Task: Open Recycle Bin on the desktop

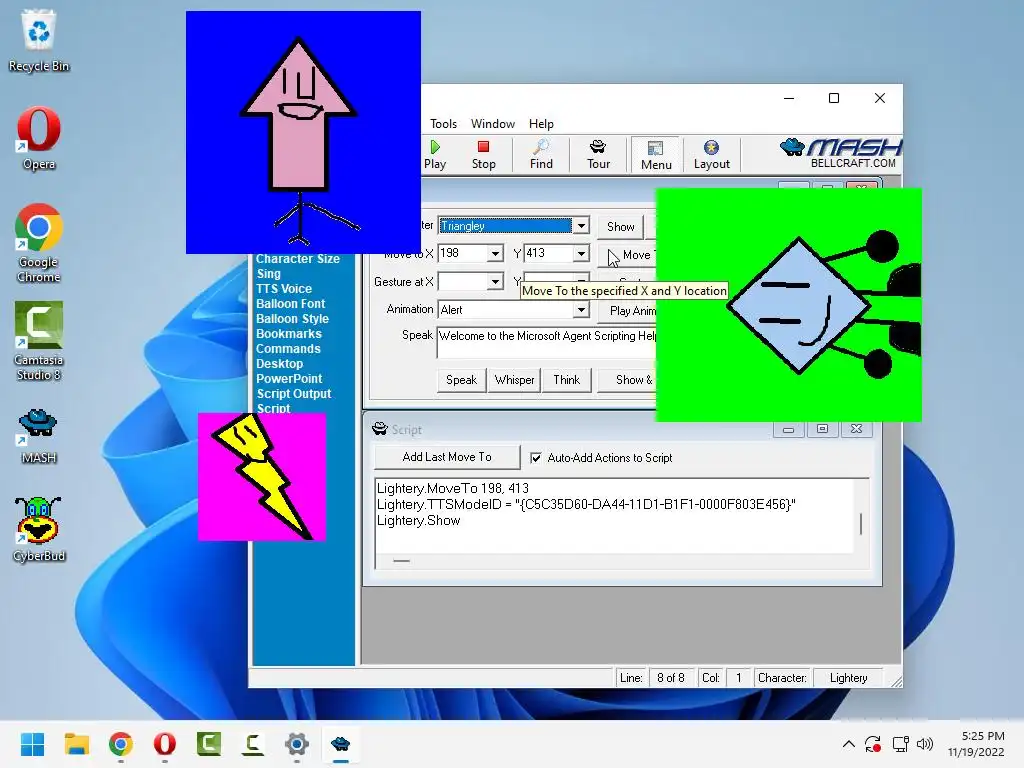Action: pyautogui.click(x=39, y=40)
